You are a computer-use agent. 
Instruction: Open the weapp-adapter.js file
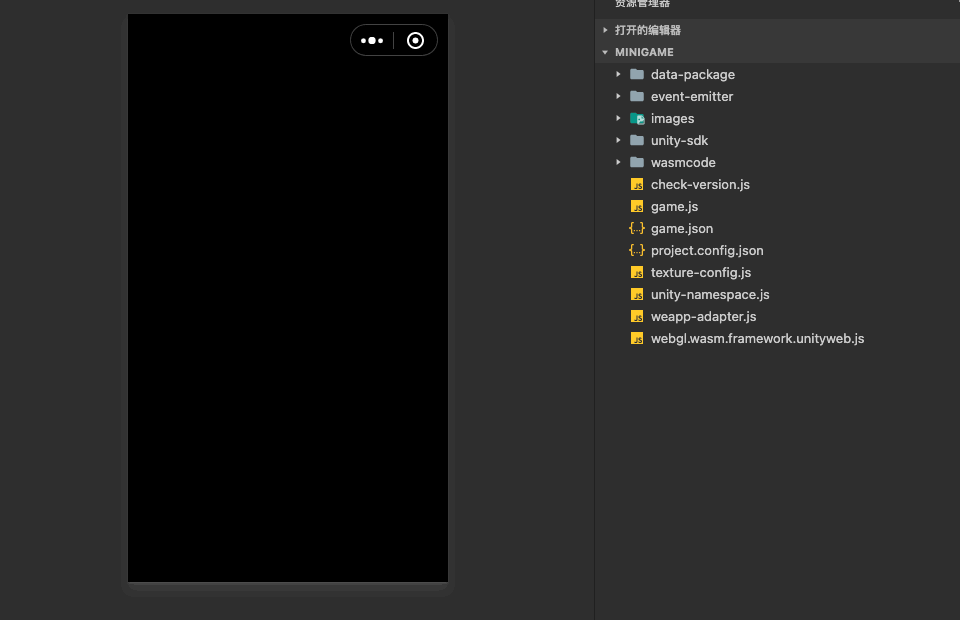(x=703, y=317)
